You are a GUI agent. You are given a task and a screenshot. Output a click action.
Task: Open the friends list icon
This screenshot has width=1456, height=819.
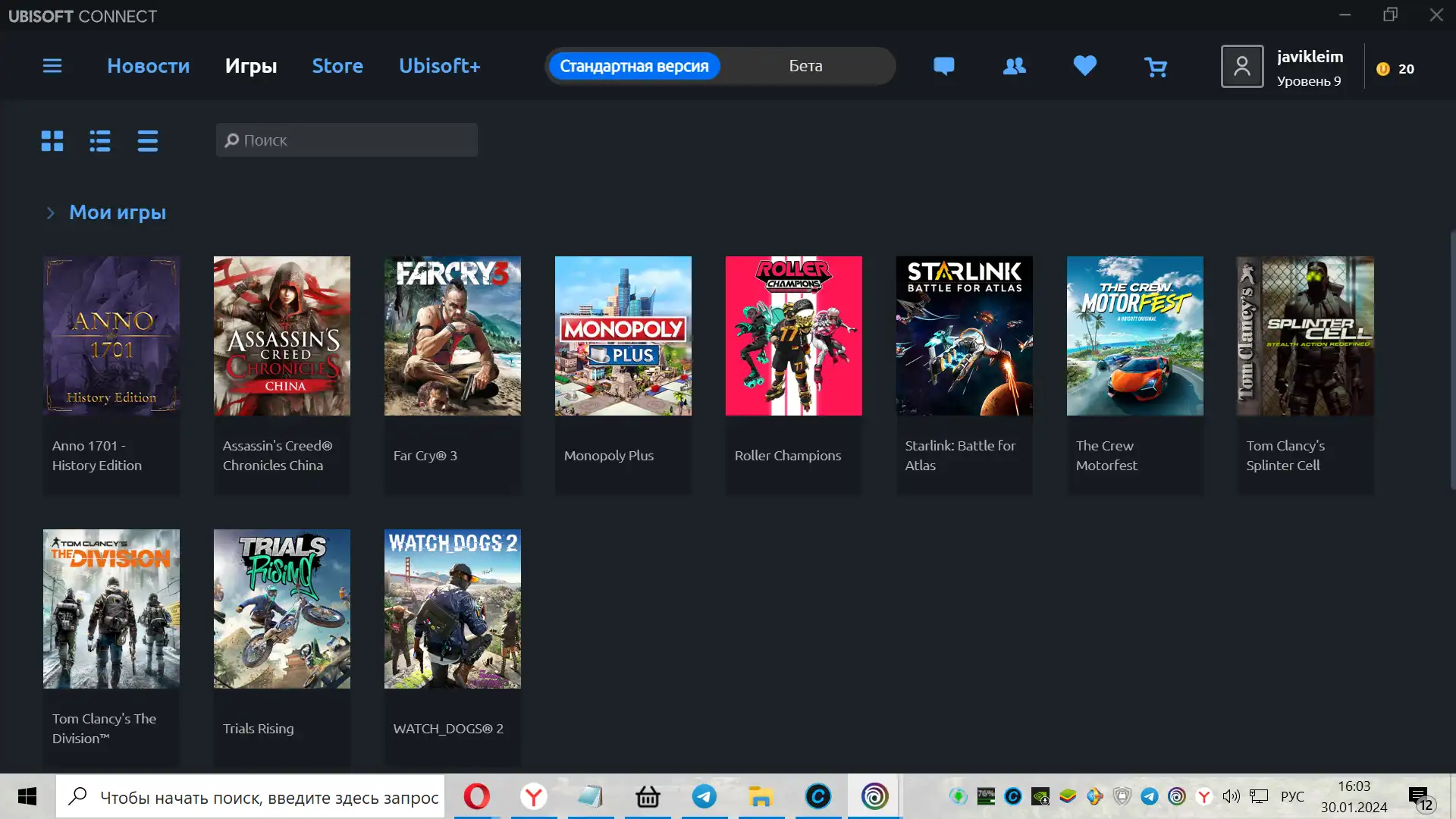(x=1014, y=67)
